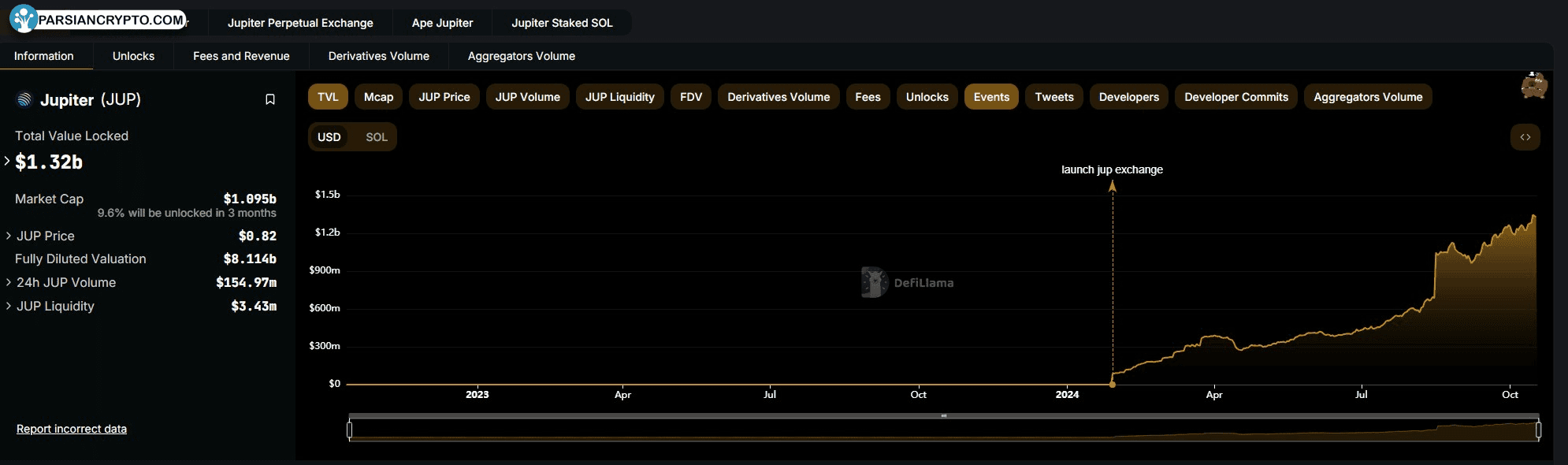Expand the JUP Price row
Image resolution: width=1568 pixels, height=465 pixels.
click(8, 236)
